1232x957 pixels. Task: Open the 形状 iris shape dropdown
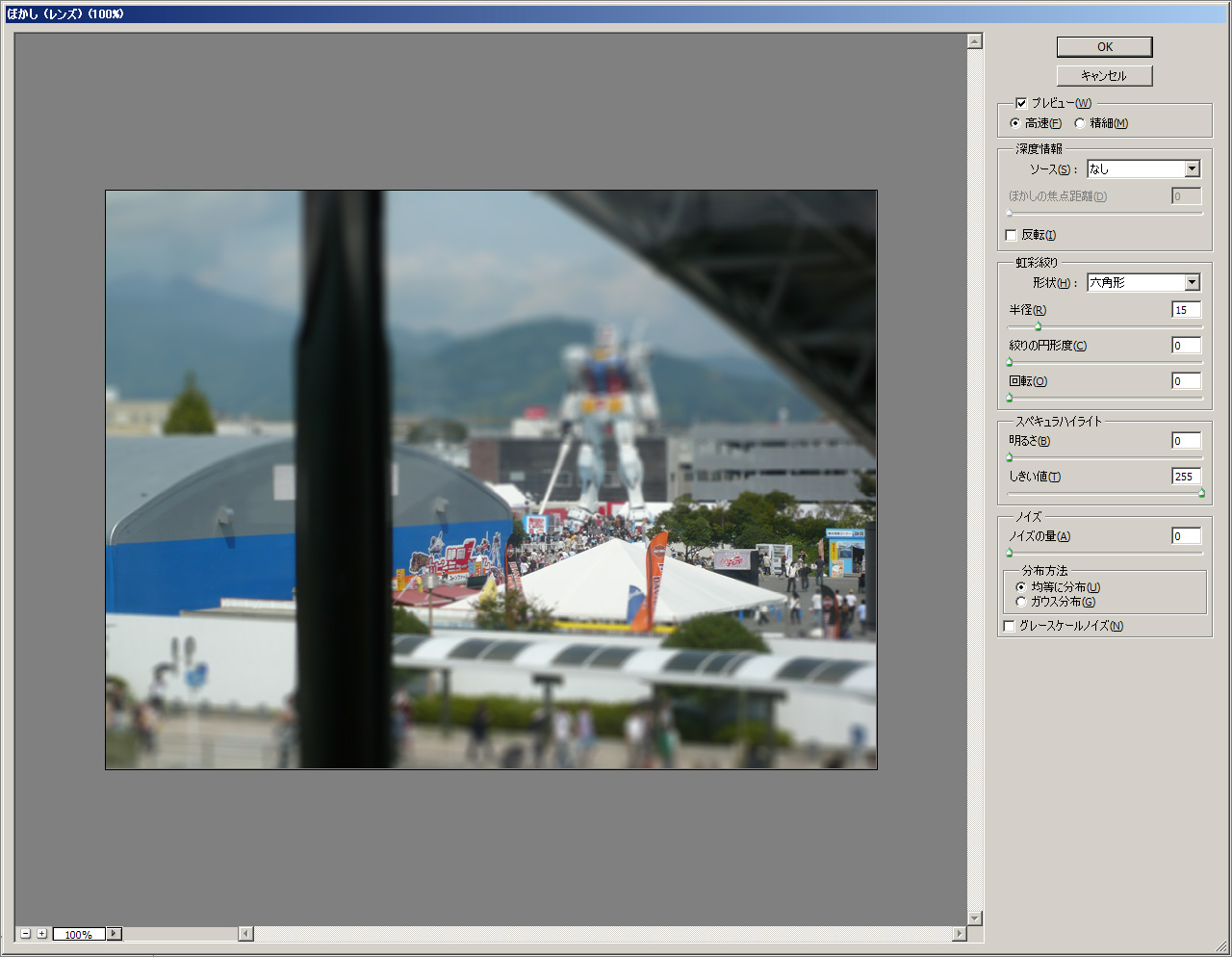[x=1192, y=283]
